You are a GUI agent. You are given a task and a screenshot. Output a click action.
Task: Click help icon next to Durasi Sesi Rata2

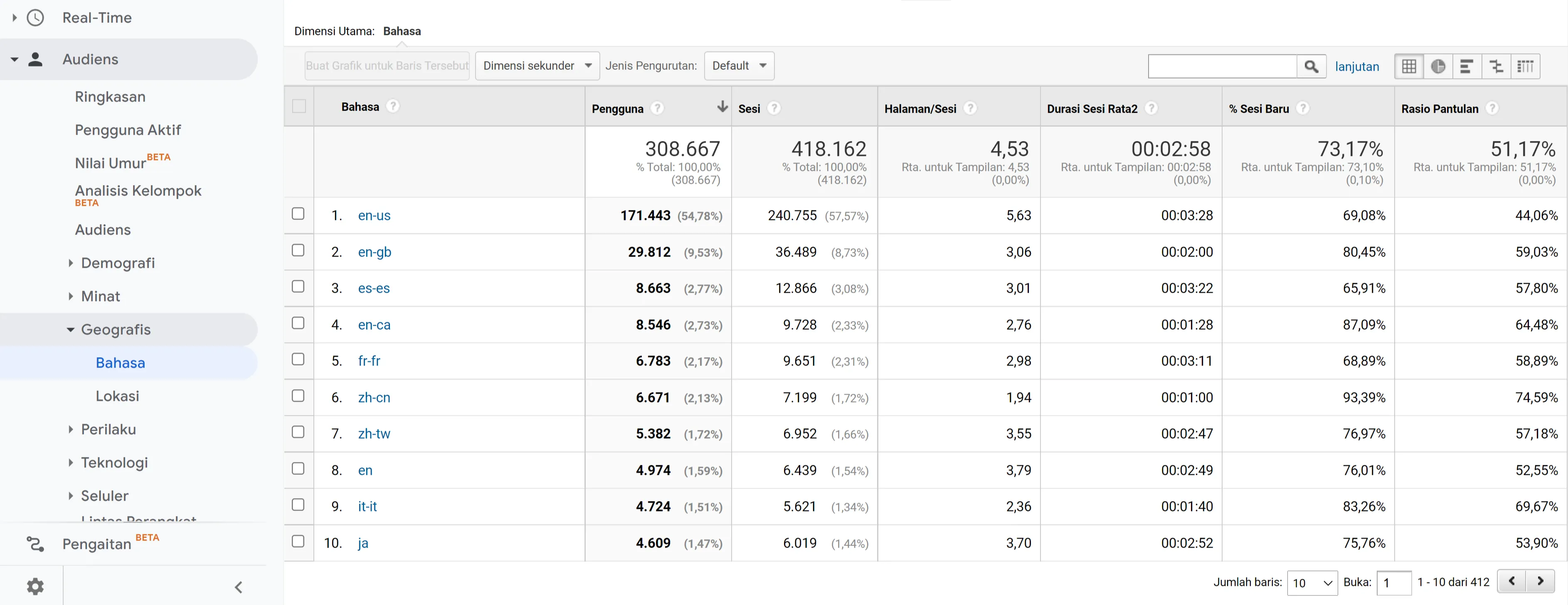point(1151,108)
